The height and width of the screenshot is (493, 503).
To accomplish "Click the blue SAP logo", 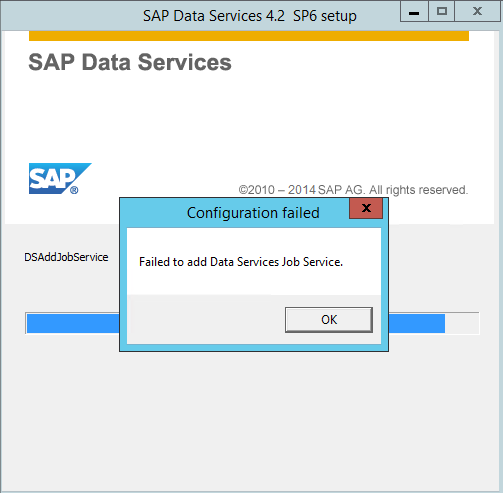I will pyautogui.click(x=60, y=179).
